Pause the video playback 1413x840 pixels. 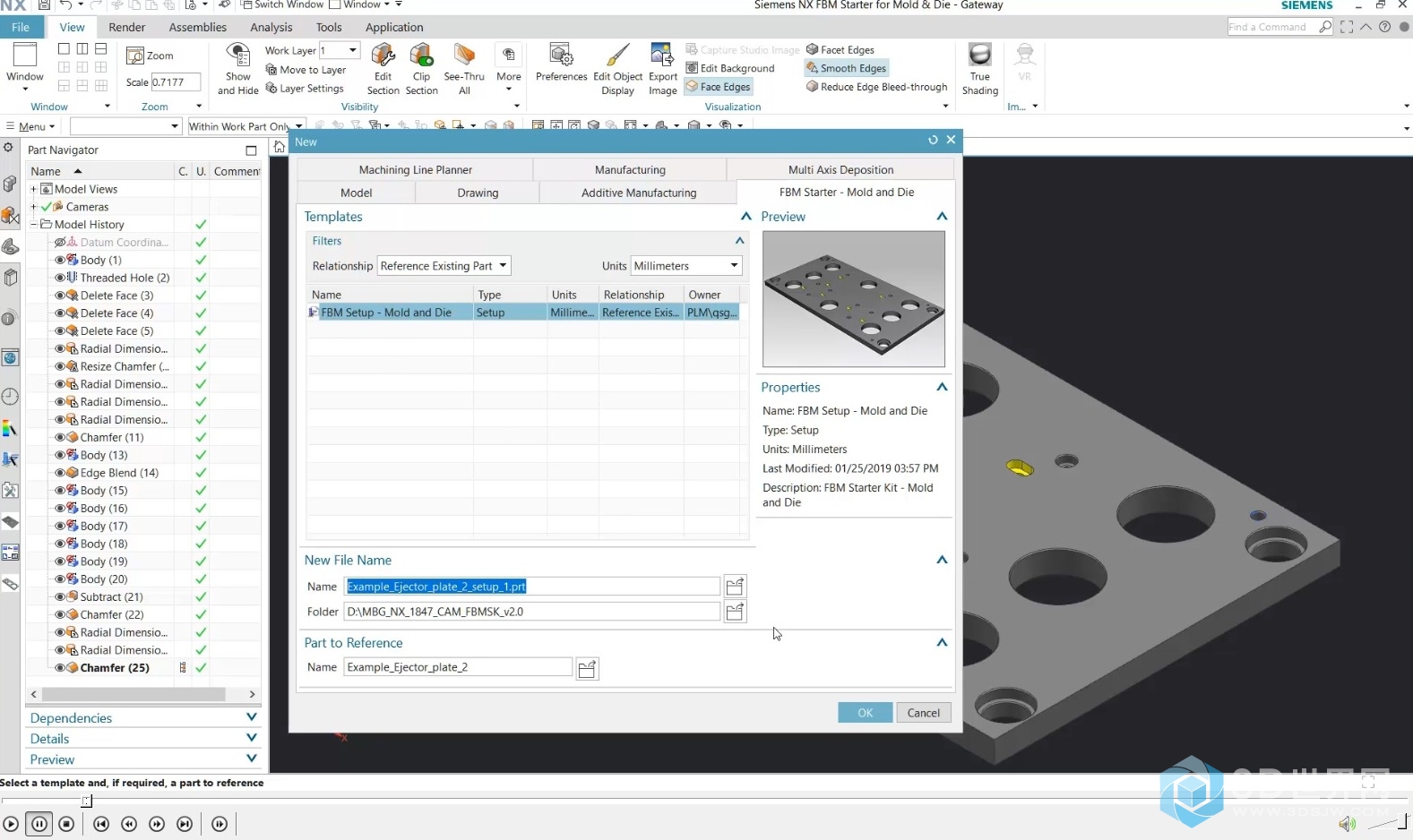tap(39, 824)
